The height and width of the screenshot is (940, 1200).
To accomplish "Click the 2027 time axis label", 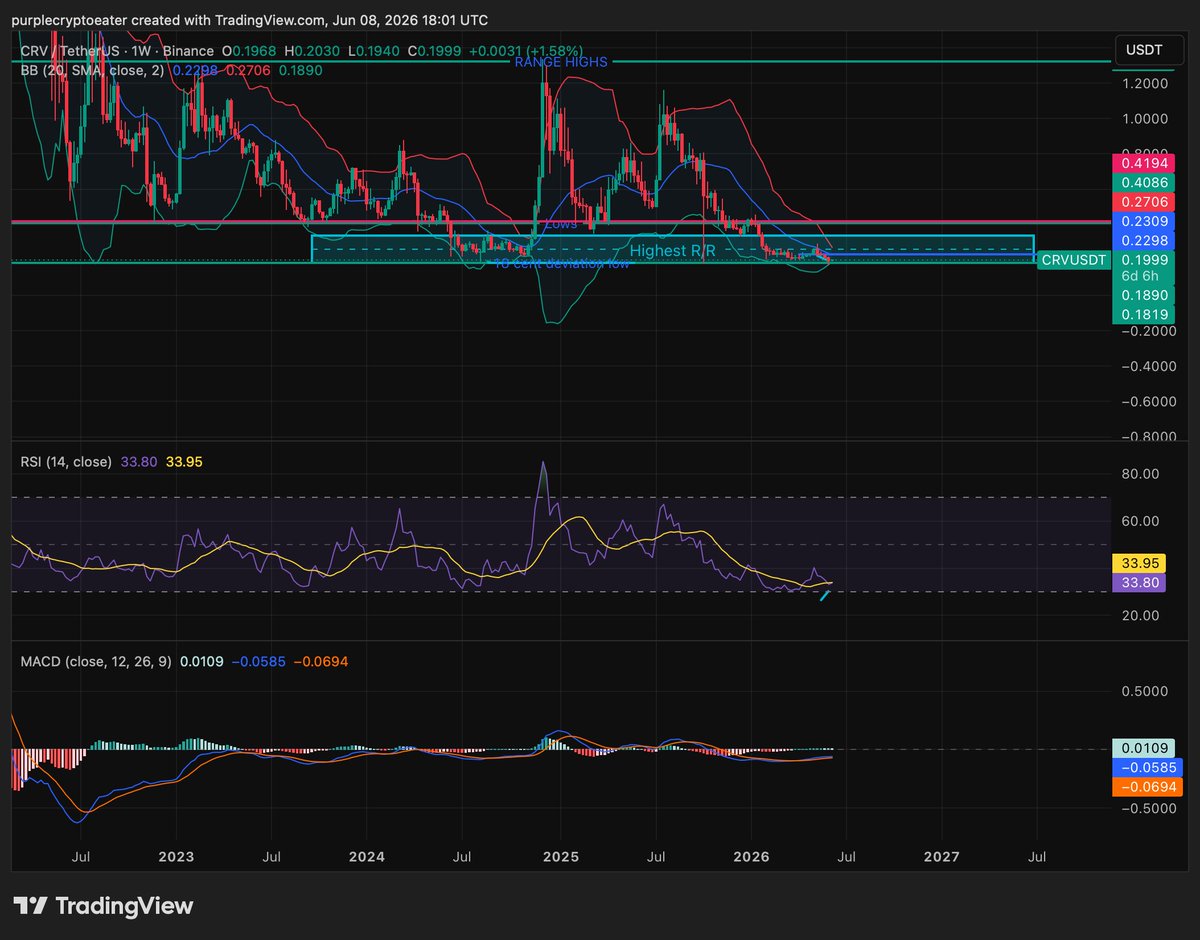I will click(941, 857).
